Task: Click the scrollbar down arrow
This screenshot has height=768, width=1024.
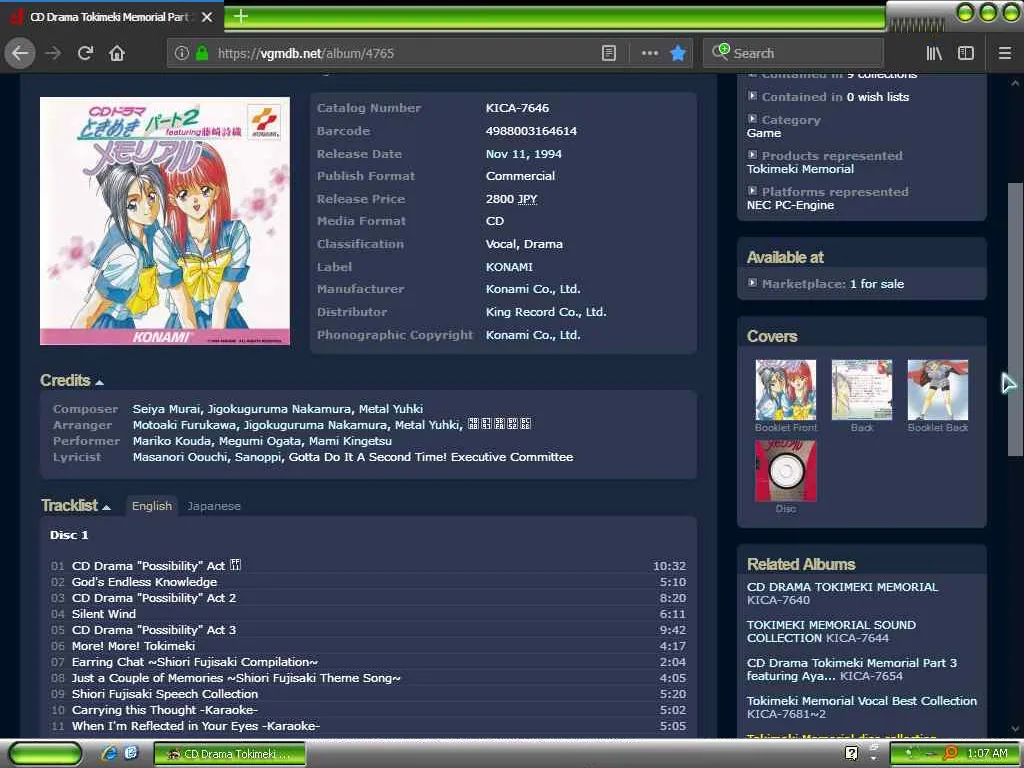Action: [x=1016, y=729]
